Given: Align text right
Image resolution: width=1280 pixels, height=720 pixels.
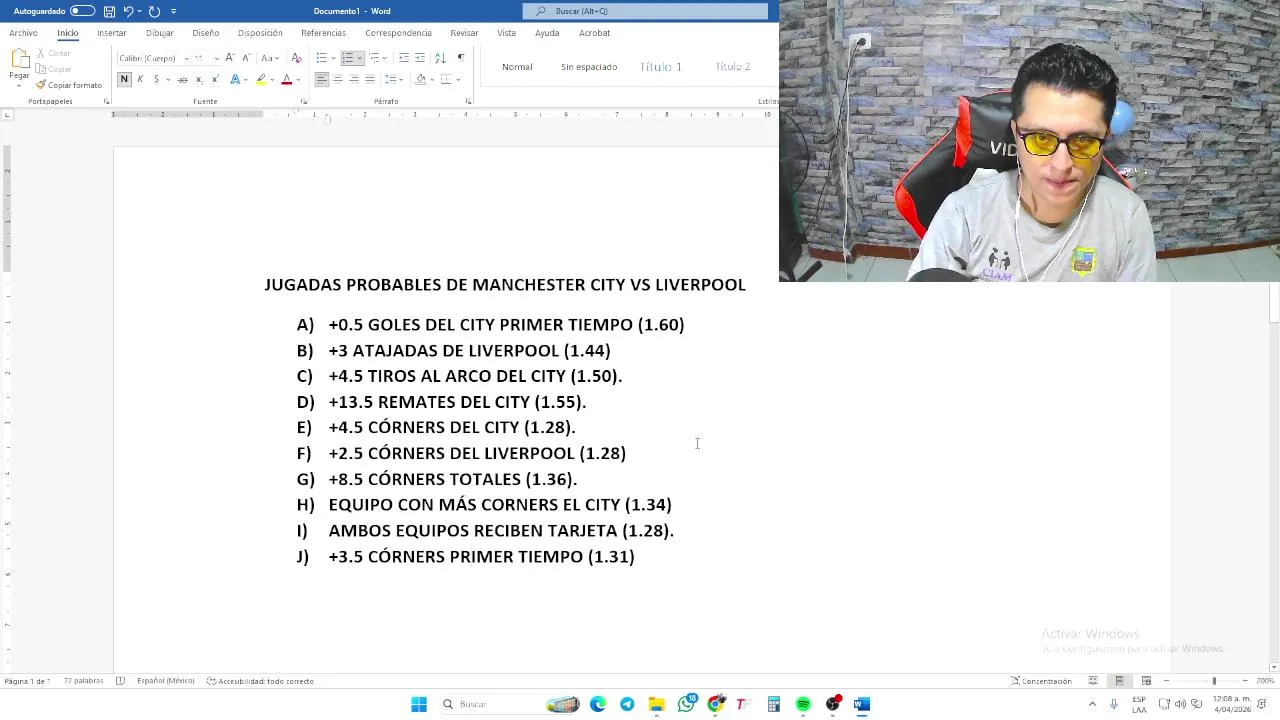Looking at the screenshot, I should (x=354, y=79).
